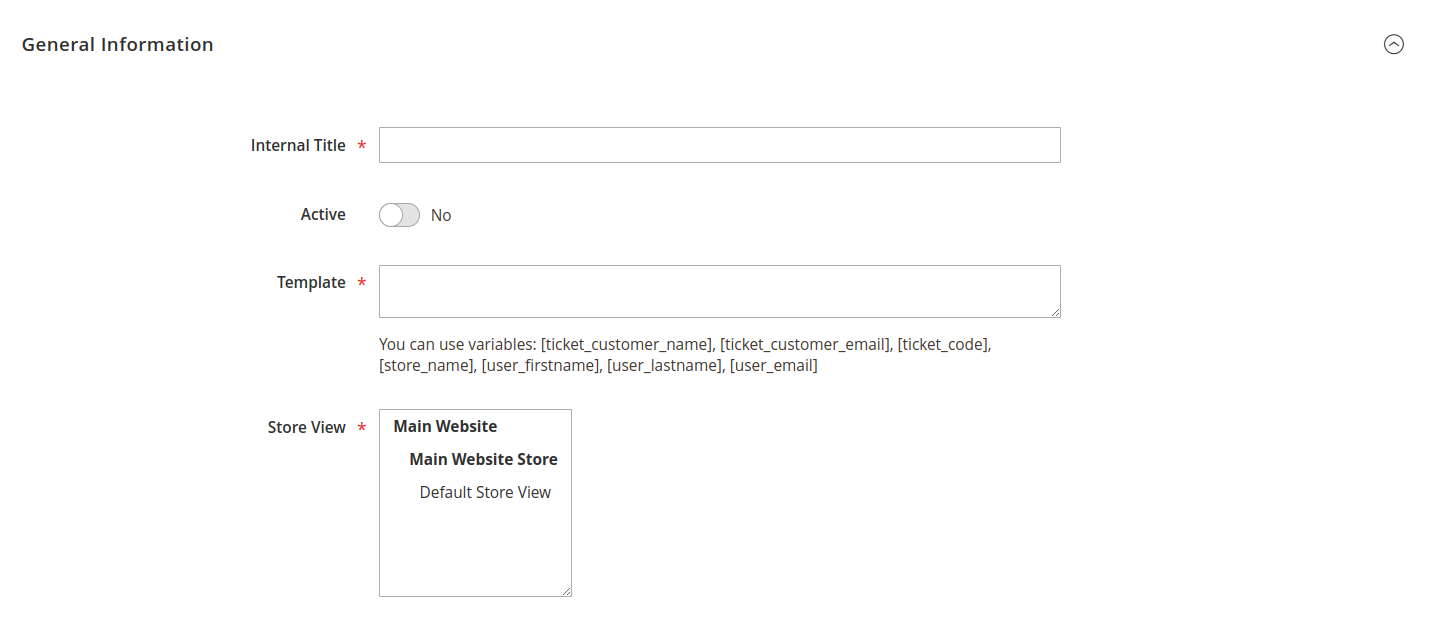The width and height of the screenshot is (1431, 624).
Task: Click the Internal Title field label
Action: tap(298, 145)
